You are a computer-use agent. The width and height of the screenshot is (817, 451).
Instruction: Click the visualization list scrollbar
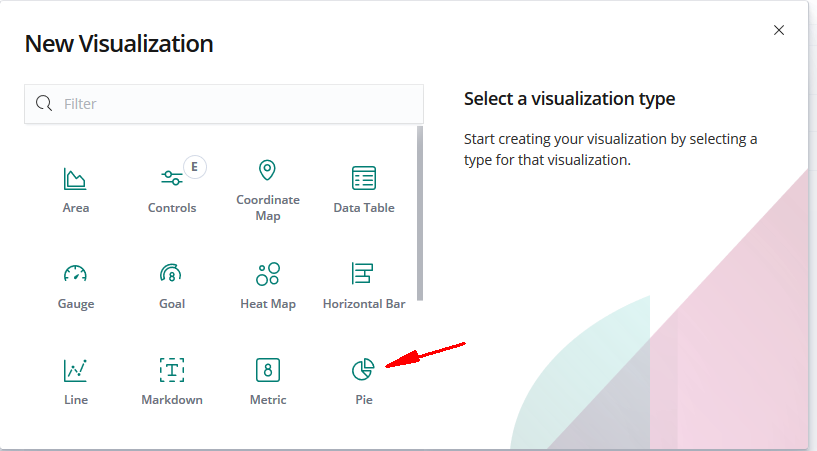420,214
